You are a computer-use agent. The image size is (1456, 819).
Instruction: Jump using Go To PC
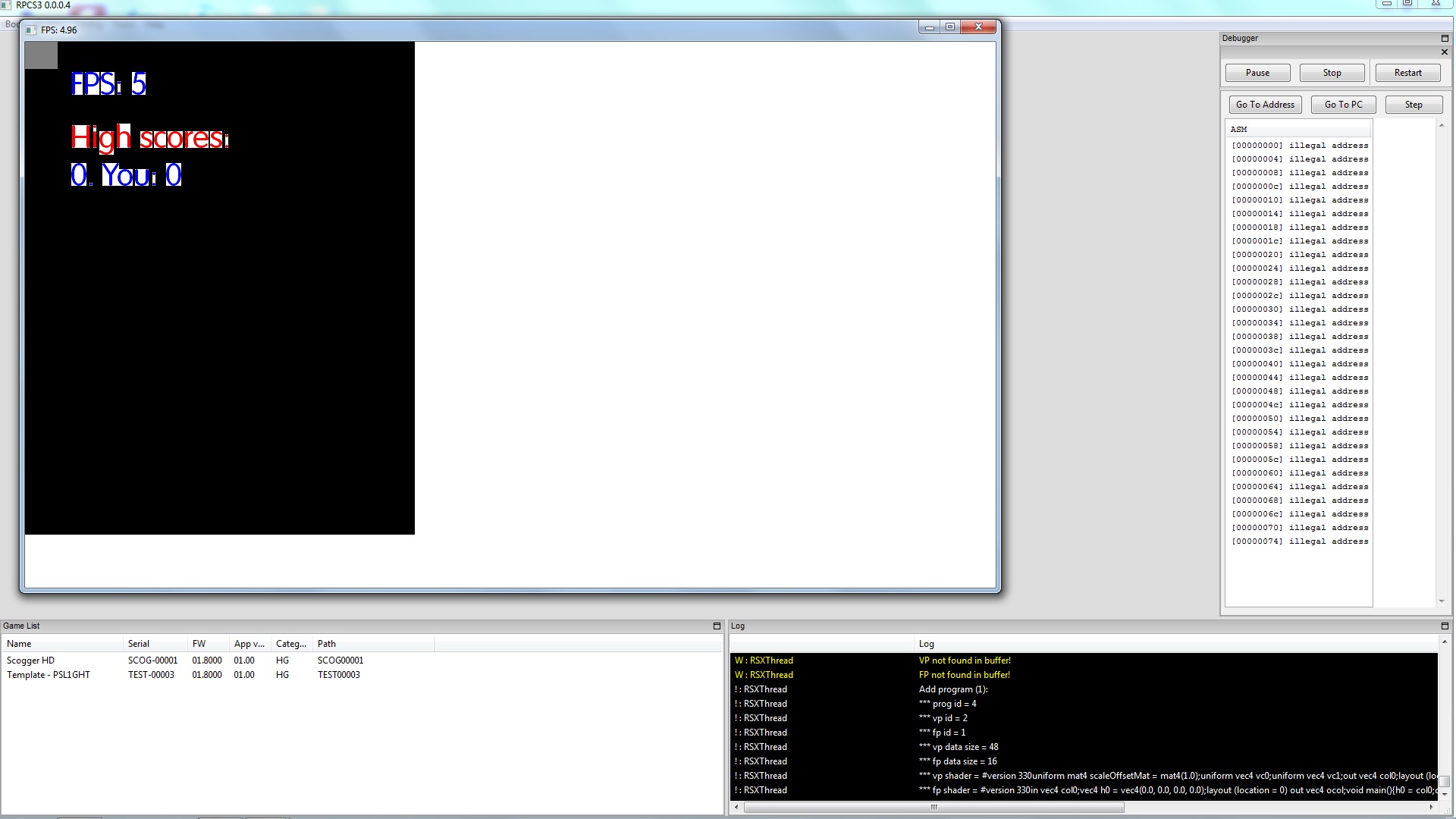point(1343,105)
